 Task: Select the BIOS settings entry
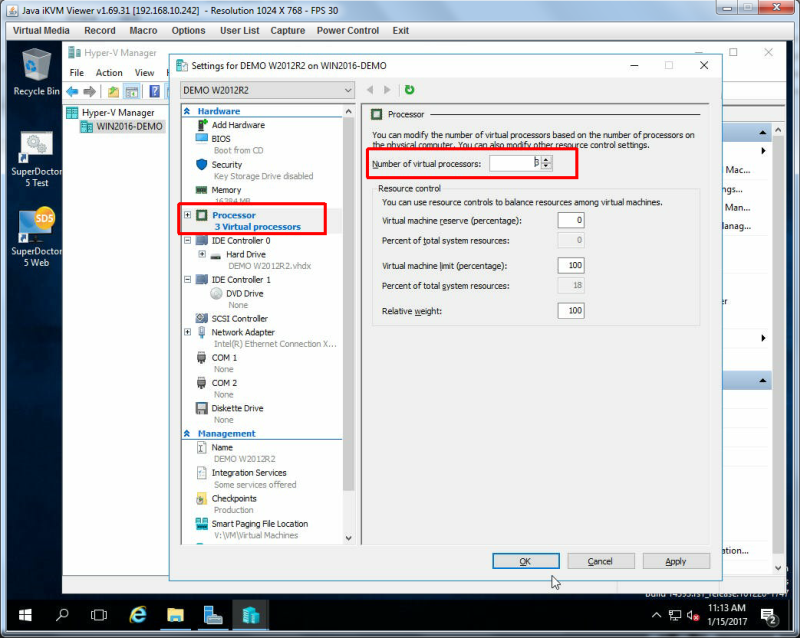click(x=220, y=139)
